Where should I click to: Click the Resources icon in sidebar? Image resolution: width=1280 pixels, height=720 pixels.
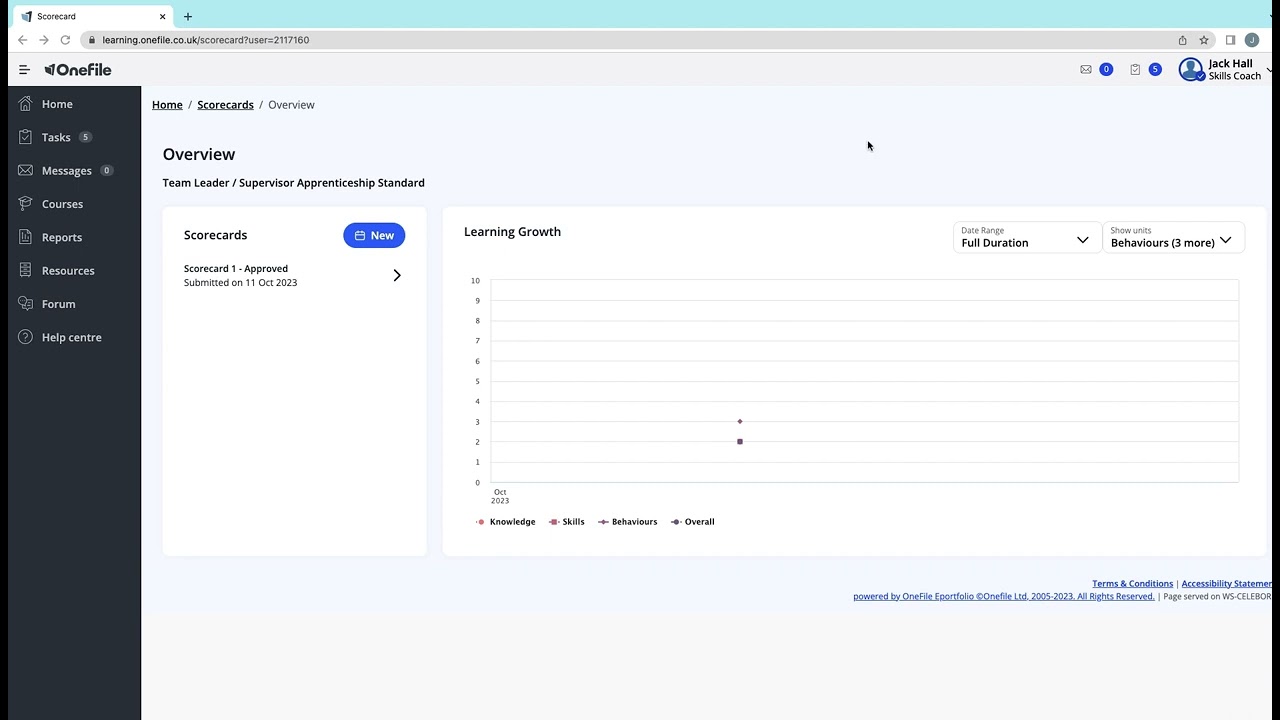click(25, 271)
